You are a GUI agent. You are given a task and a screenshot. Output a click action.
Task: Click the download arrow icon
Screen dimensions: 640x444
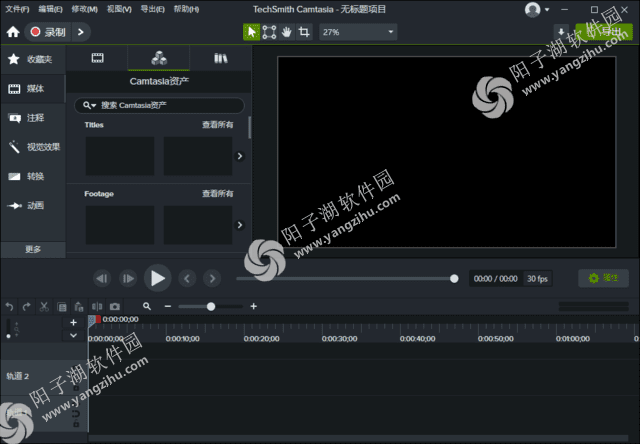pos(561,32)
